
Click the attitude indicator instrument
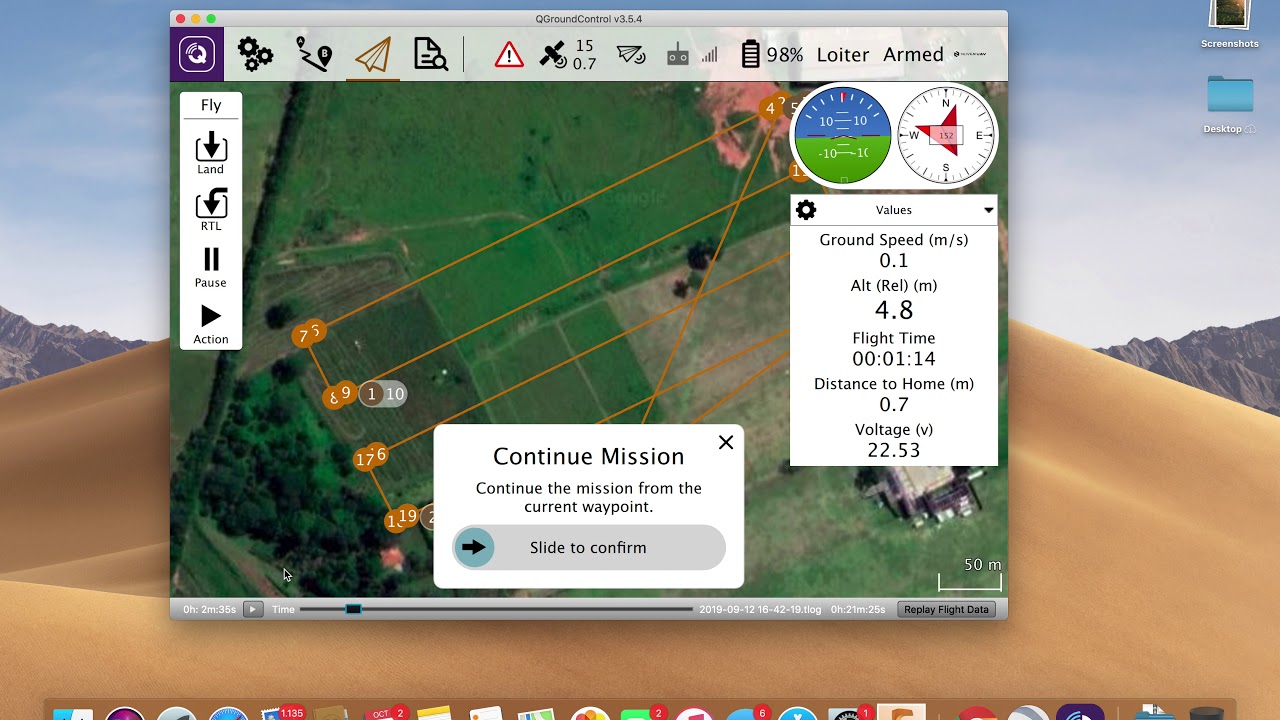coord(842,135)
